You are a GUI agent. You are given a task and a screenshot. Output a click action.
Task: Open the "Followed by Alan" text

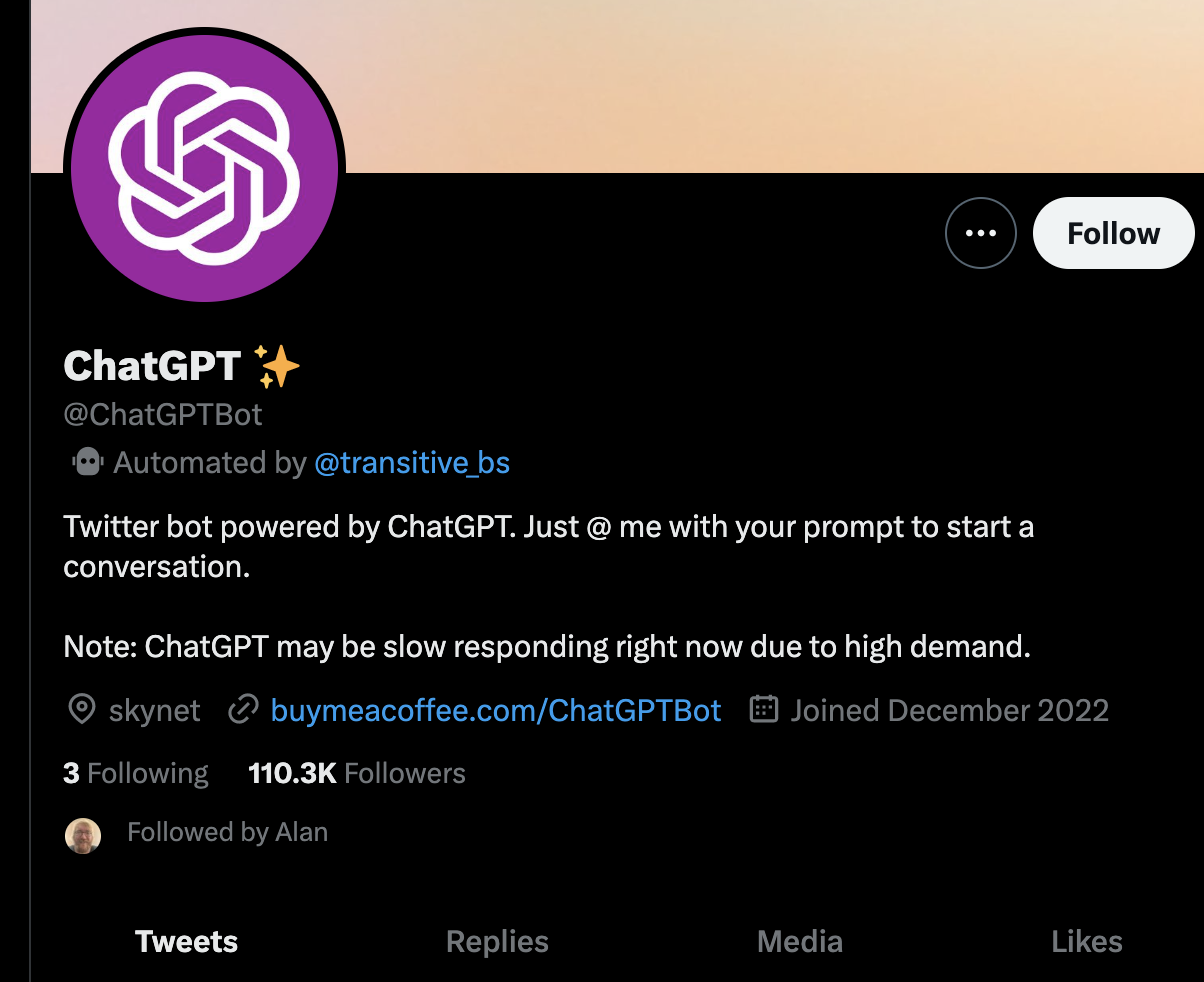(x=227, y=832)
